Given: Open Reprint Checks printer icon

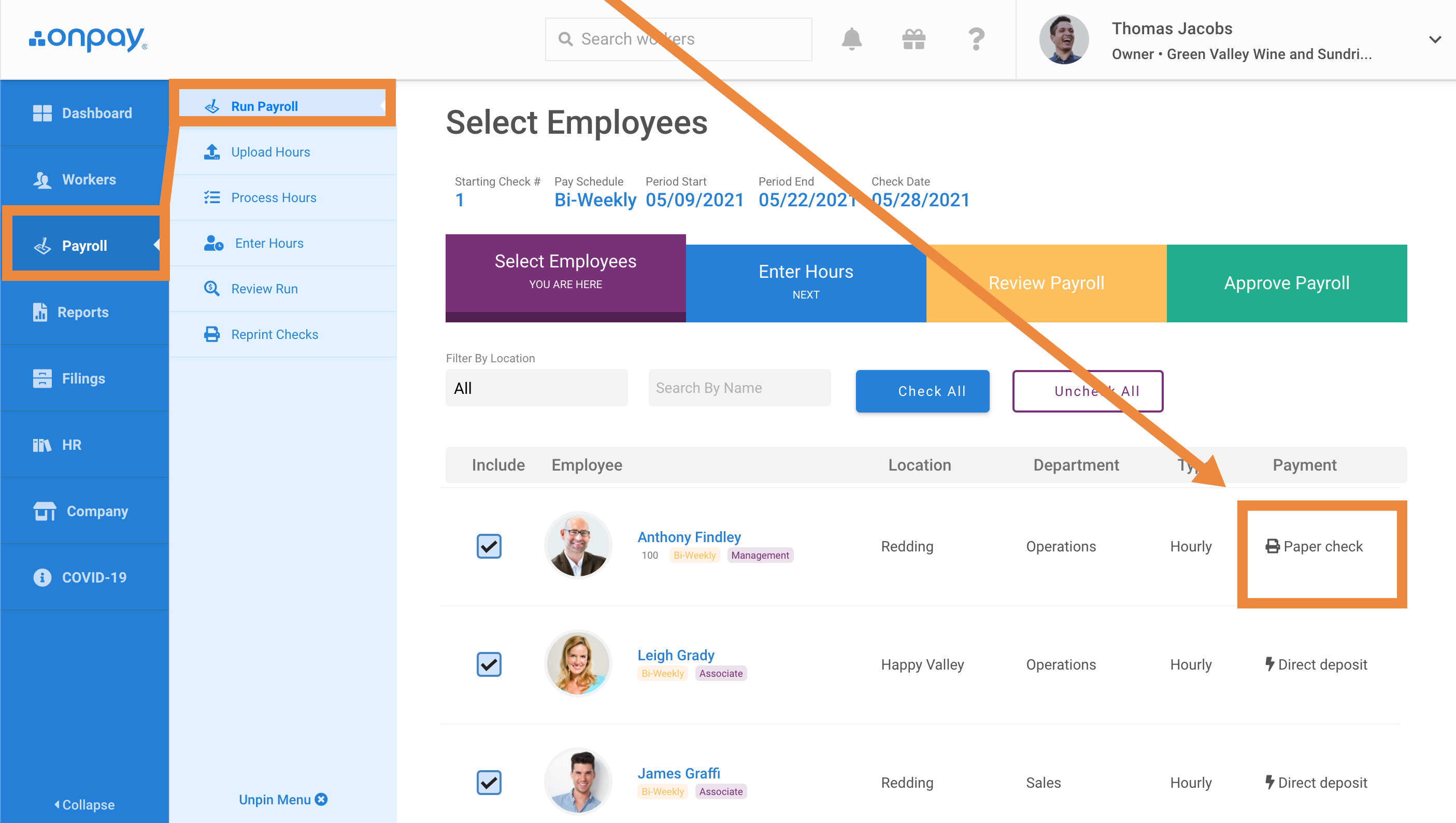Looking at the screenshot, I should (x=211, y=334).
